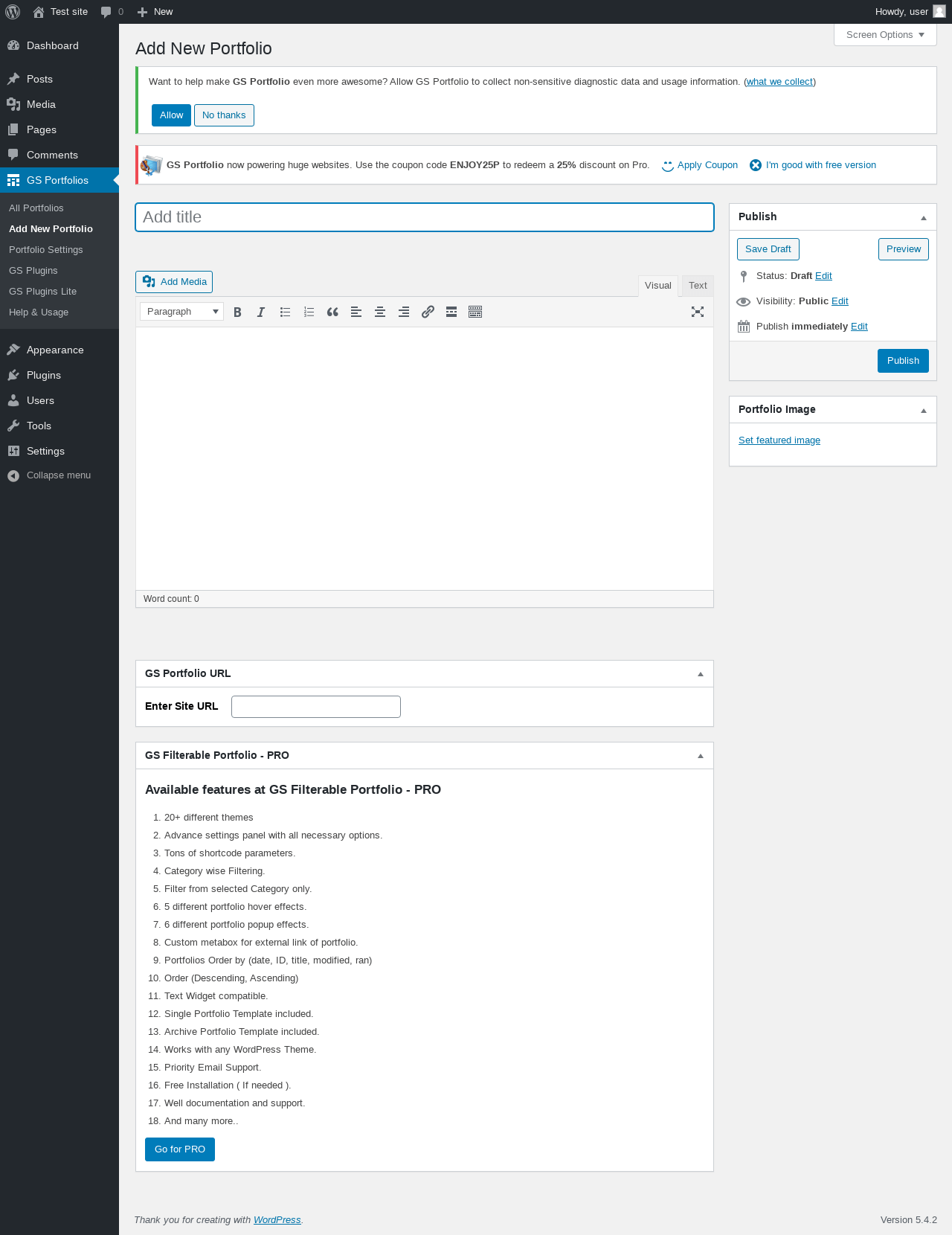Toggle bold formatting in editor toolbar

click(237, 312)
